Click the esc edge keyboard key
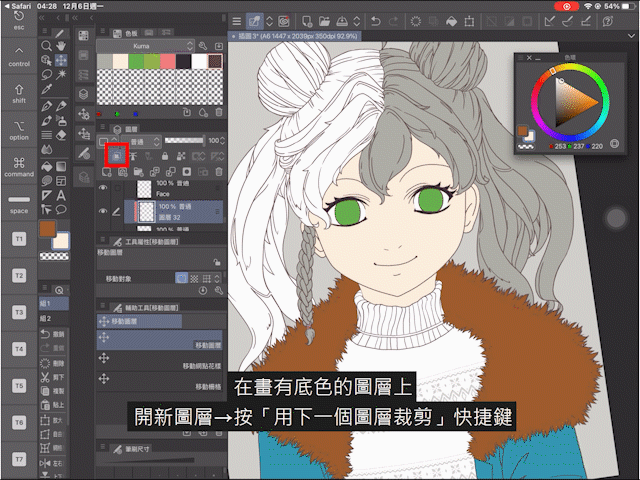This screenshot has height=480, width=640. (x=19, y=21)
